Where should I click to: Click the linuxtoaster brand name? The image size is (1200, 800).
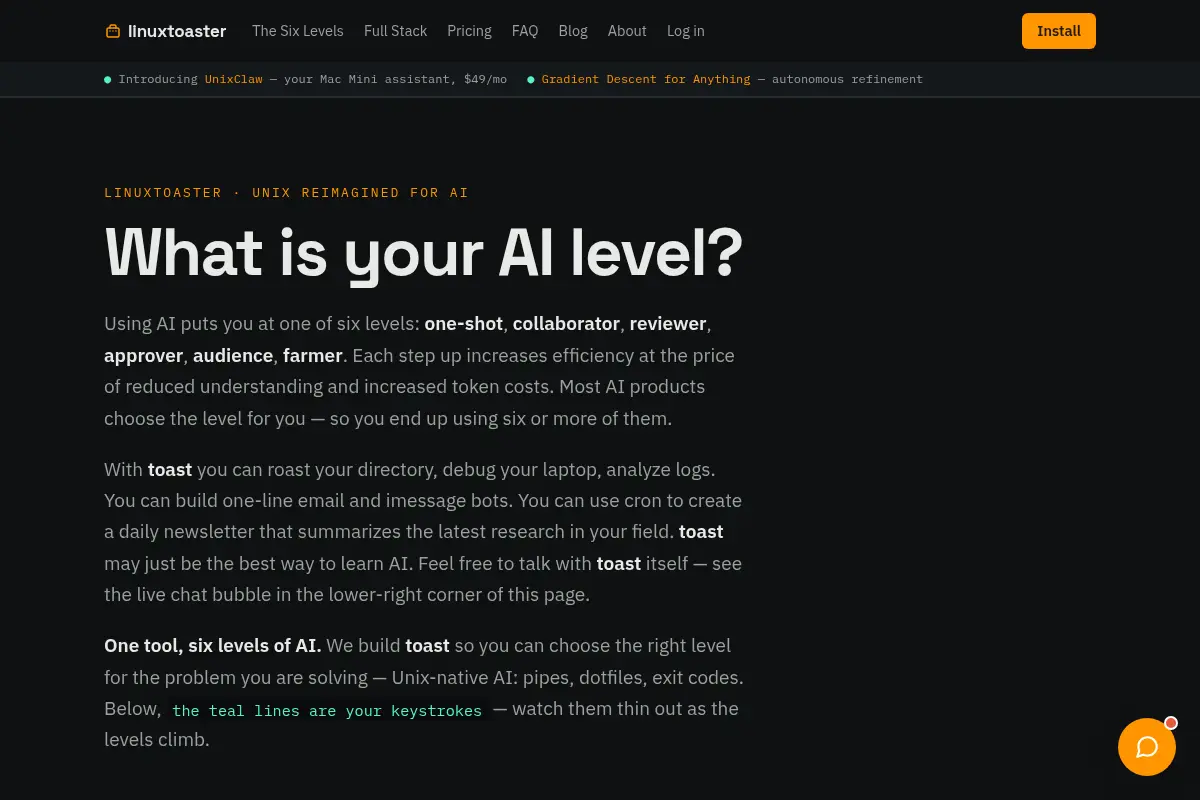coord(177,31)
